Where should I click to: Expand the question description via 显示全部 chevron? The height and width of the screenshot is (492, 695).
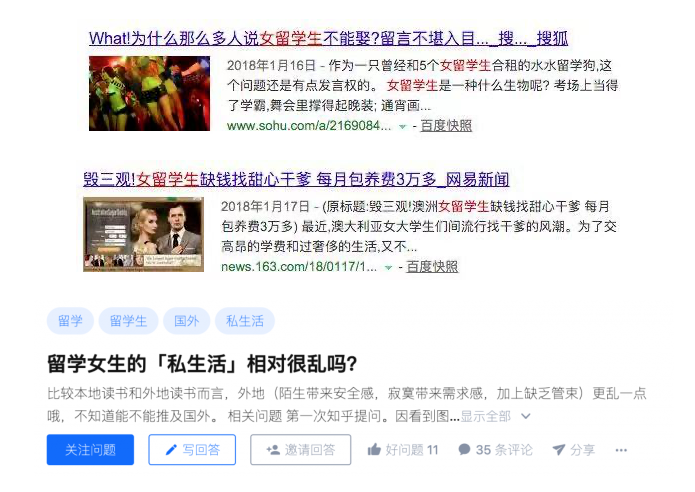pyautogui.click(x=526, y=416)
